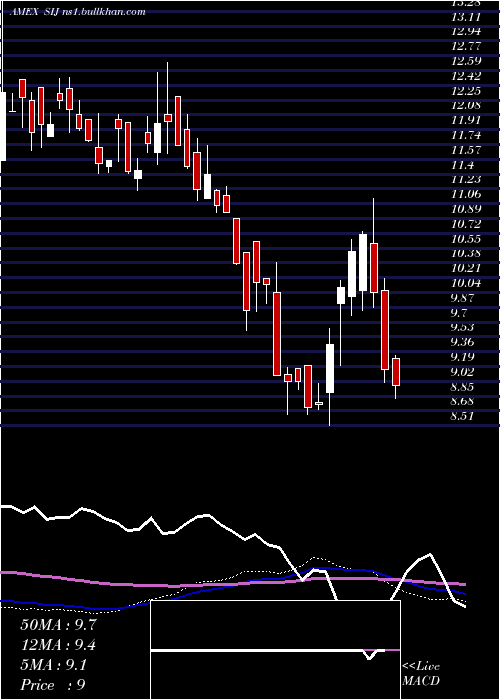Click the 50MA : 9.7 readout
The image size is (500, 700).
pyautogui.click(x=58, y=625)
